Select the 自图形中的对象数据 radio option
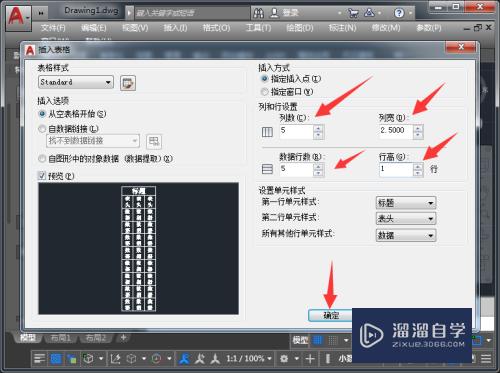Image resolution: width=500 pixels, height=373 pixels. click(42, 159)
